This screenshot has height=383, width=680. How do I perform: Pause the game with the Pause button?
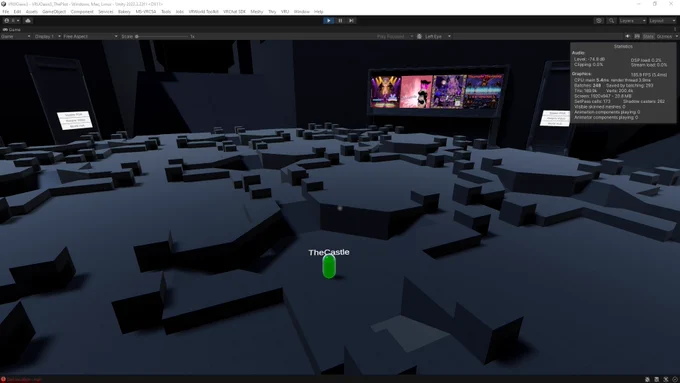[340, 20]
